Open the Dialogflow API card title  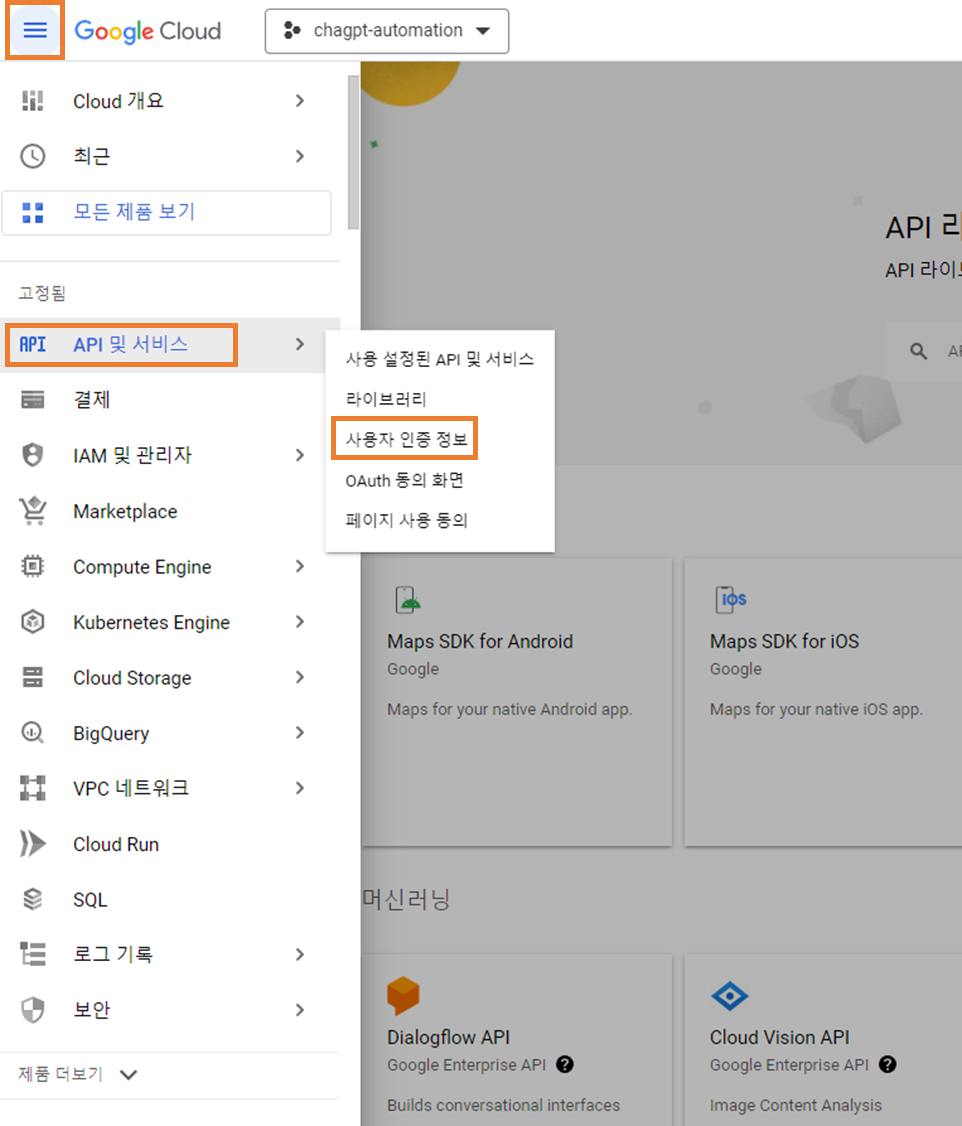pos(448,1037)
